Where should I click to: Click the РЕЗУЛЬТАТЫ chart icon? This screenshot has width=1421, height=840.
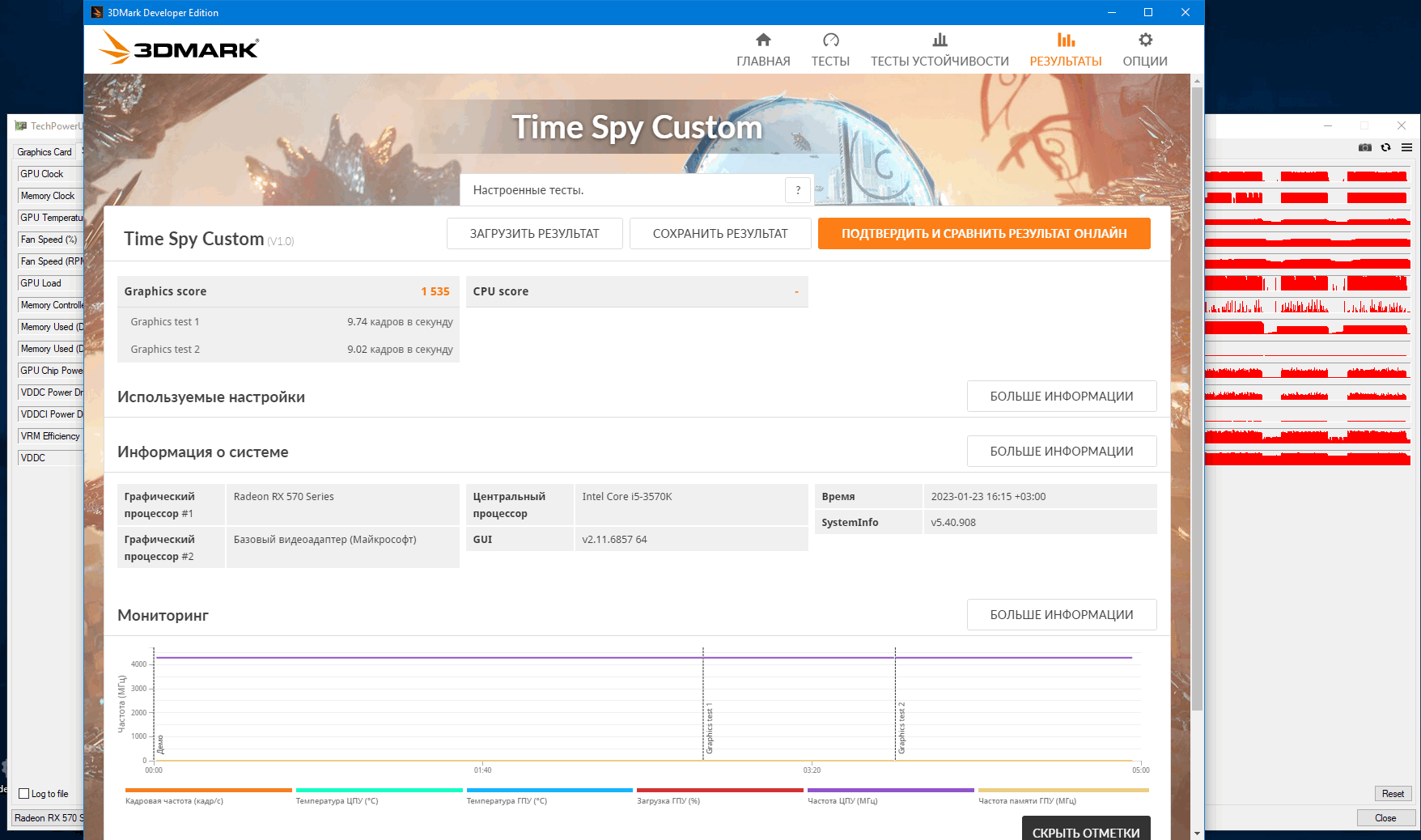pyautogui.click(x=1066, y=40)
